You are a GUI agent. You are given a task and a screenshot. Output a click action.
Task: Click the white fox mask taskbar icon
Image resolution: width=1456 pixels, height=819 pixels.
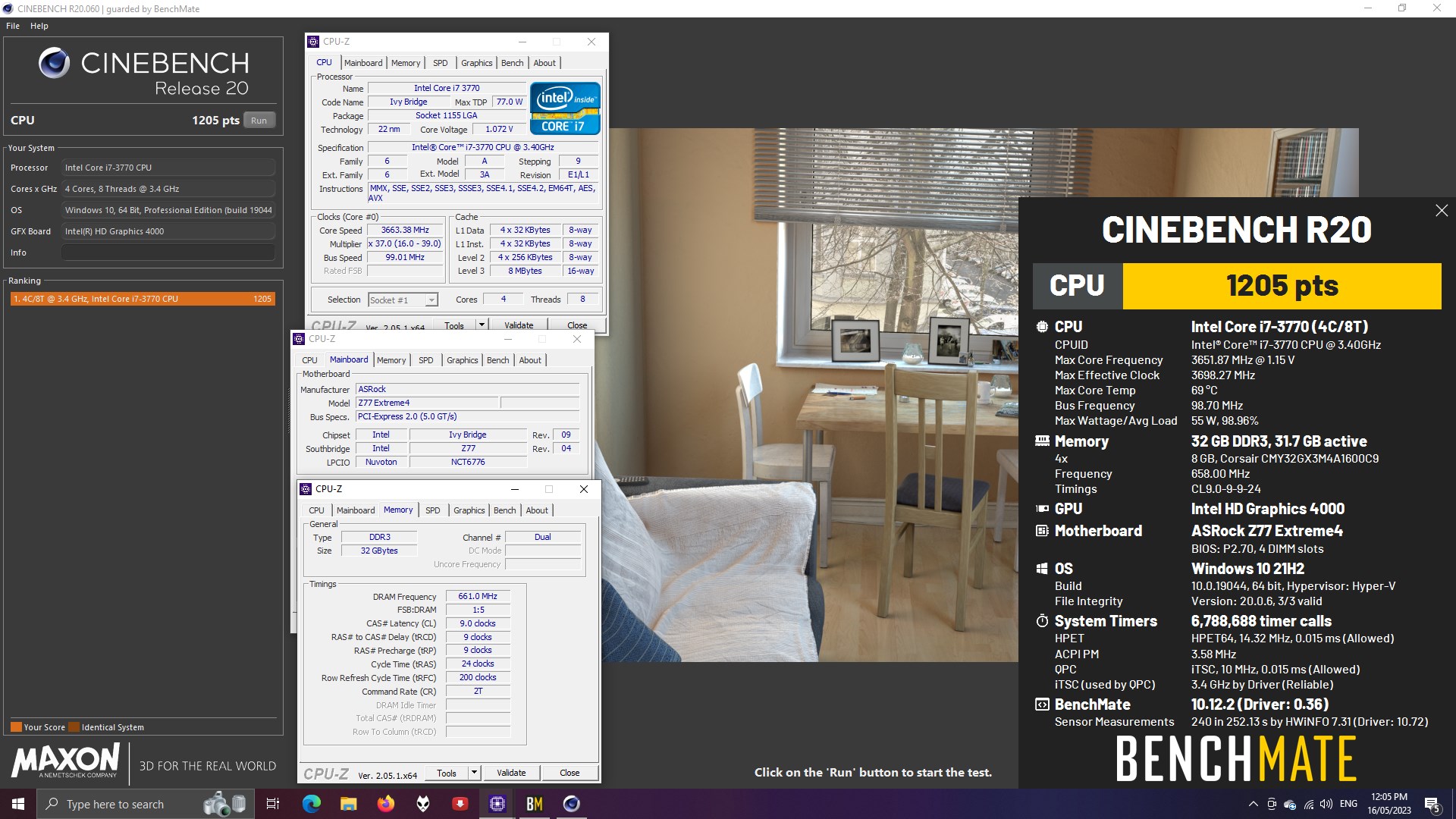[423, 804]
